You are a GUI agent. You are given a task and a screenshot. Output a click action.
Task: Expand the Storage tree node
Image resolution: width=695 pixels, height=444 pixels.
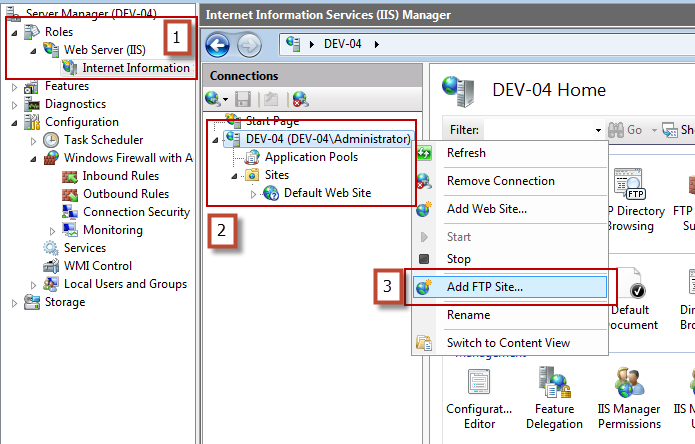(14, 304)
